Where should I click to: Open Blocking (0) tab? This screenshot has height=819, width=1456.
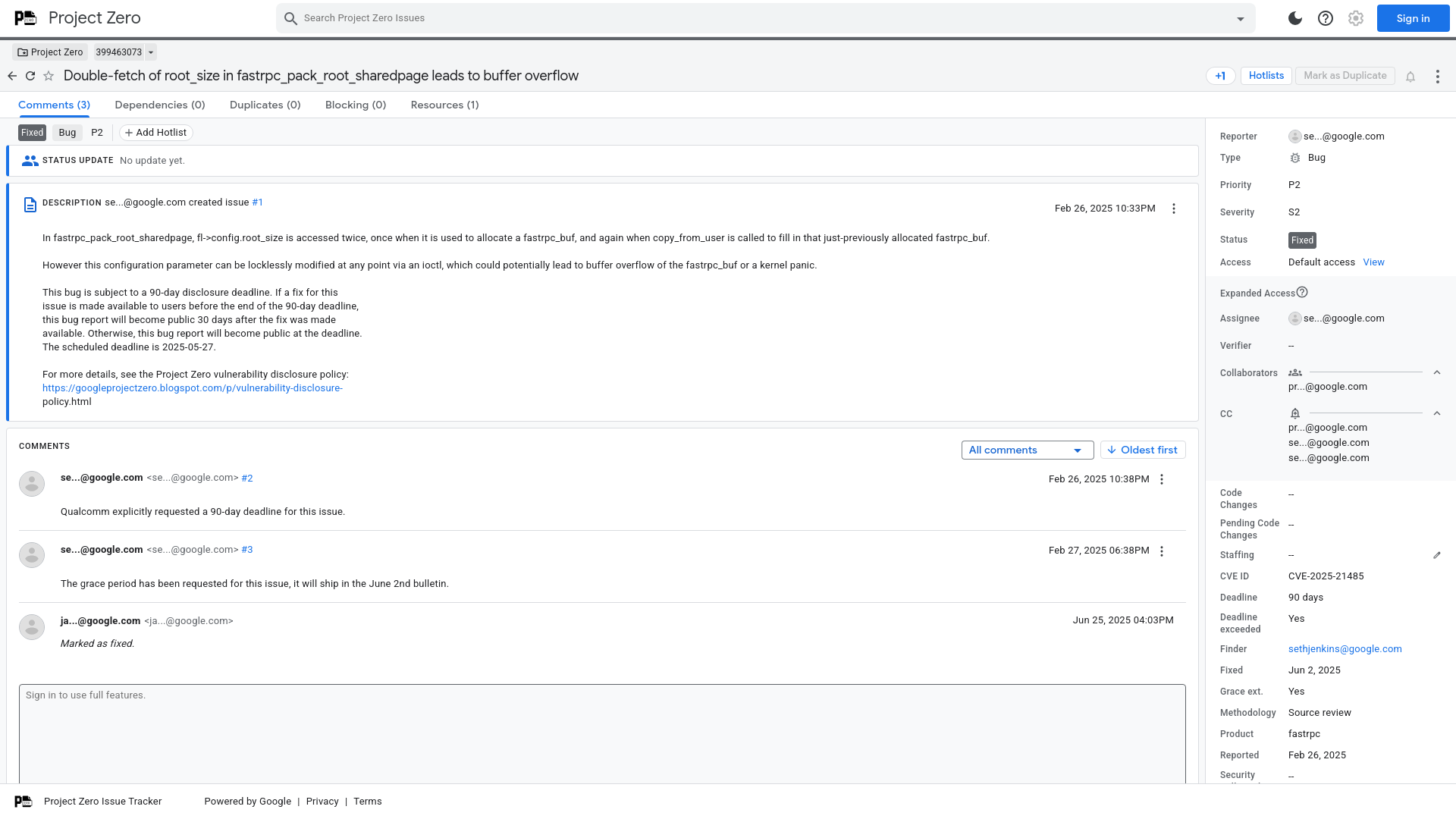click(356, 105)
